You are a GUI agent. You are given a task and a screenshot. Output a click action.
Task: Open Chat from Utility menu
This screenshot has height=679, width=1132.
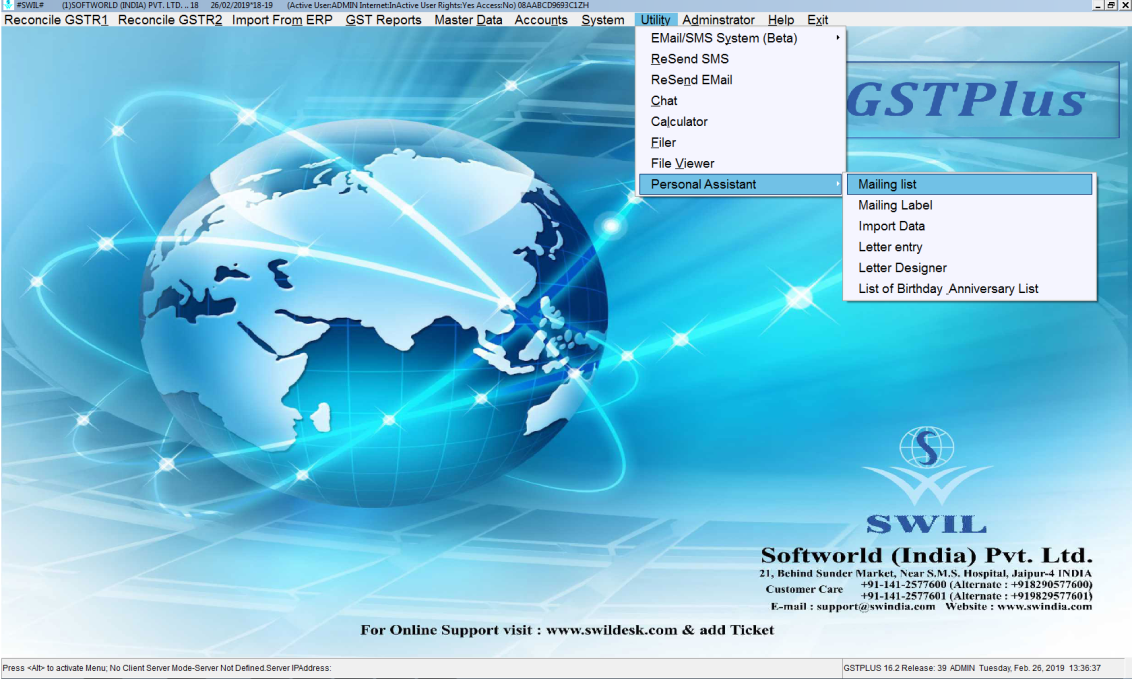[741, 101]
